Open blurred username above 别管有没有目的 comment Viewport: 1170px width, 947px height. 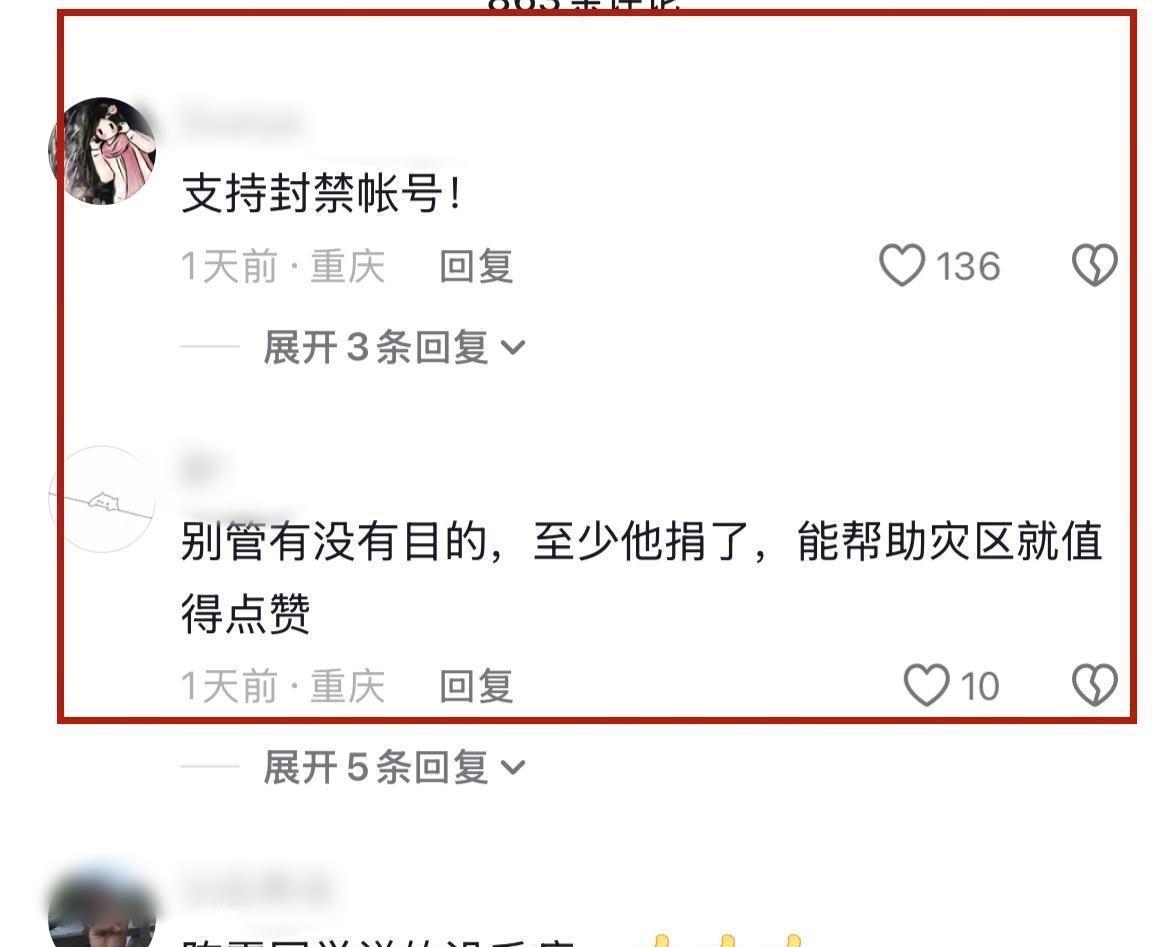click(200, 466)
